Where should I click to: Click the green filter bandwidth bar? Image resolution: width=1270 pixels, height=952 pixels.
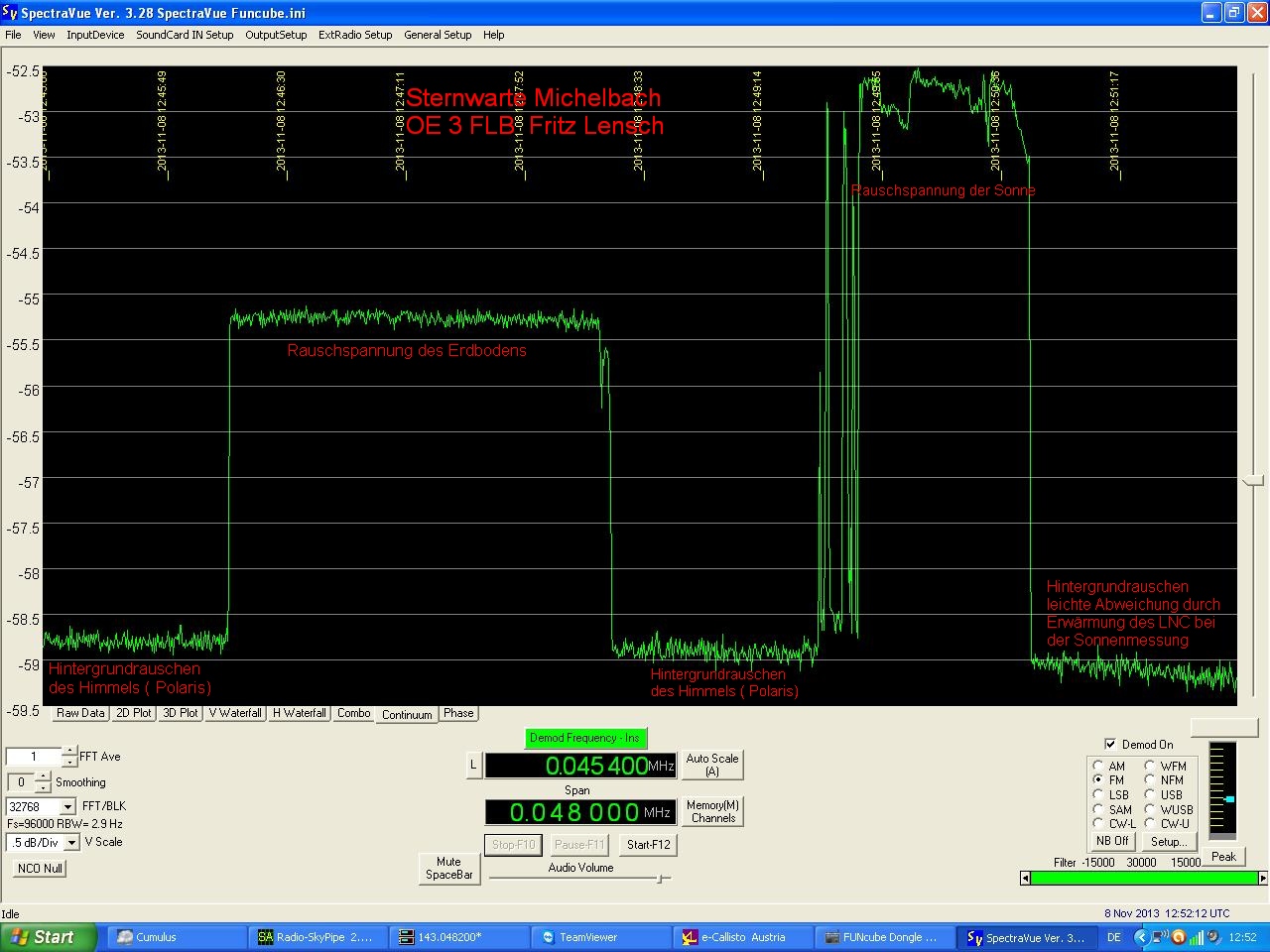(x=1144, y=878)
